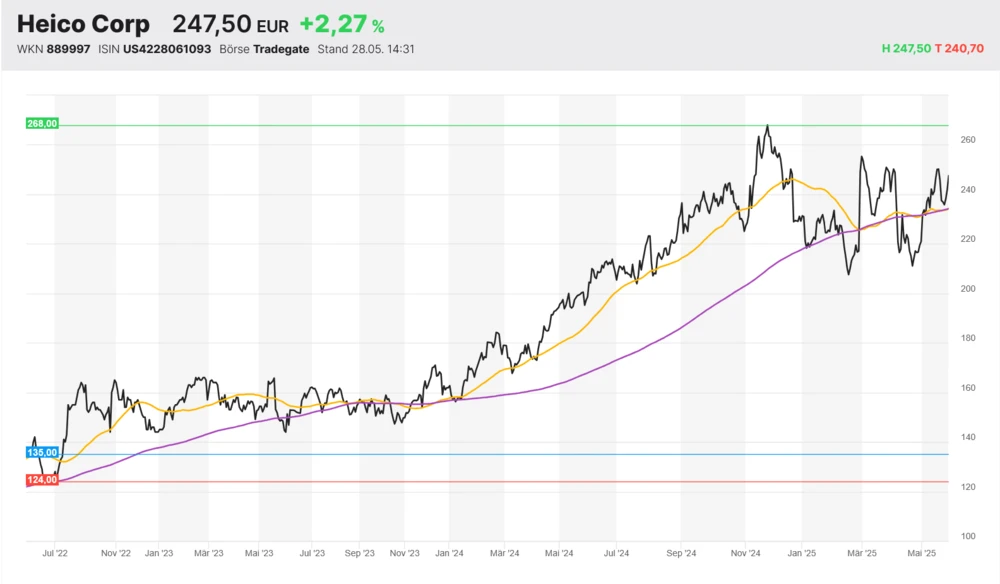Click the Stand 28.05. 14:31 timestamp
1000x584 pixels.
click(365, 49)
